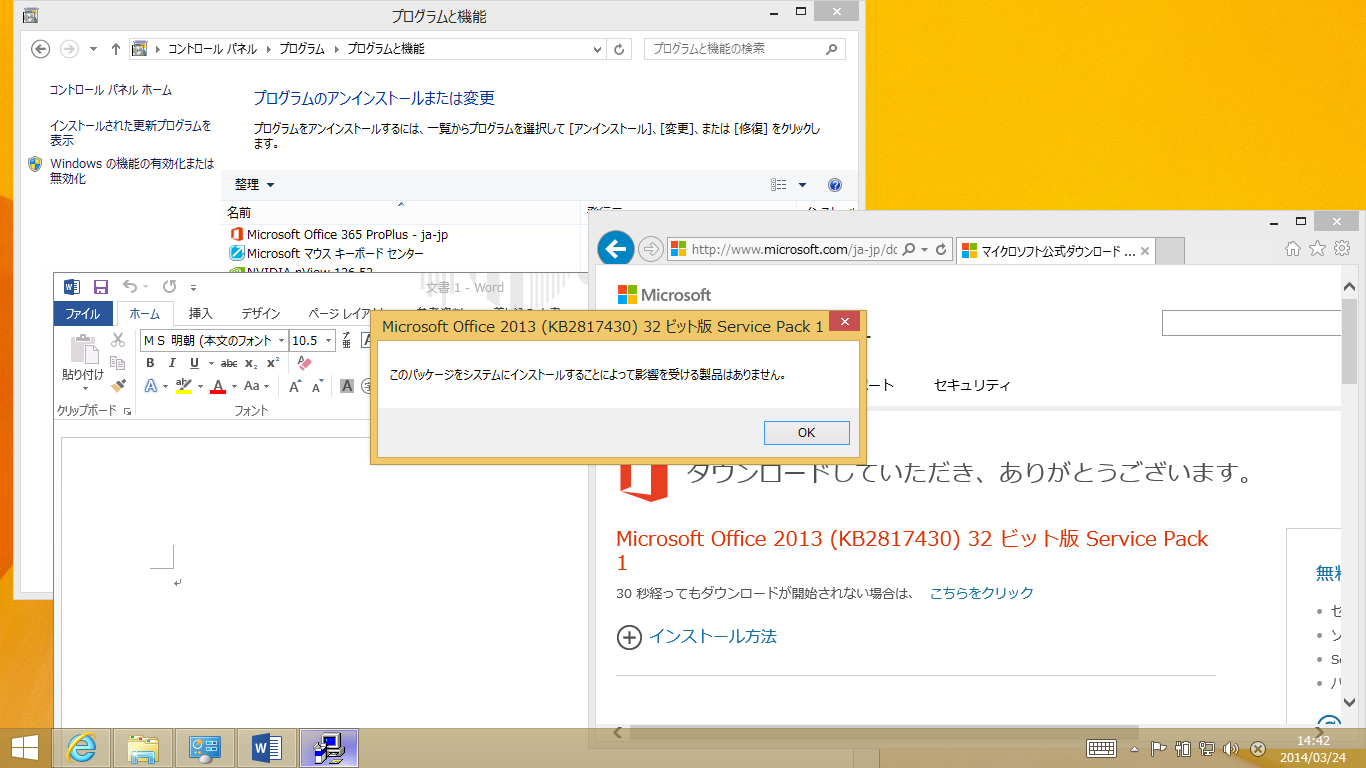This screenshot has height=768, width=1366.
Task: Click the プログラムと機能の検索 search field
Action: 745,48
